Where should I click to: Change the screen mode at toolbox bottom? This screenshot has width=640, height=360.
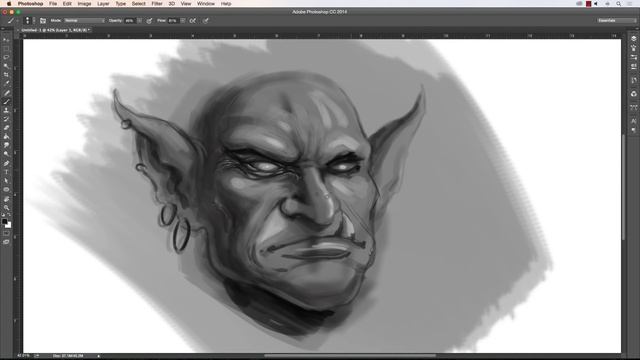coord(6,242)
